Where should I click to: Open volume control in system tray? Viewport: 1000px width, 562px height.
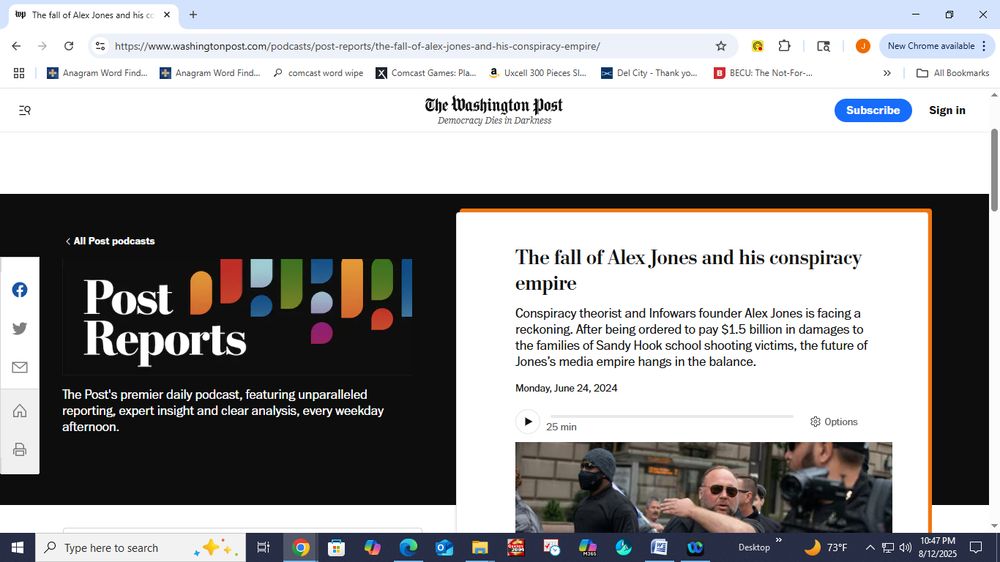(905, 547)
